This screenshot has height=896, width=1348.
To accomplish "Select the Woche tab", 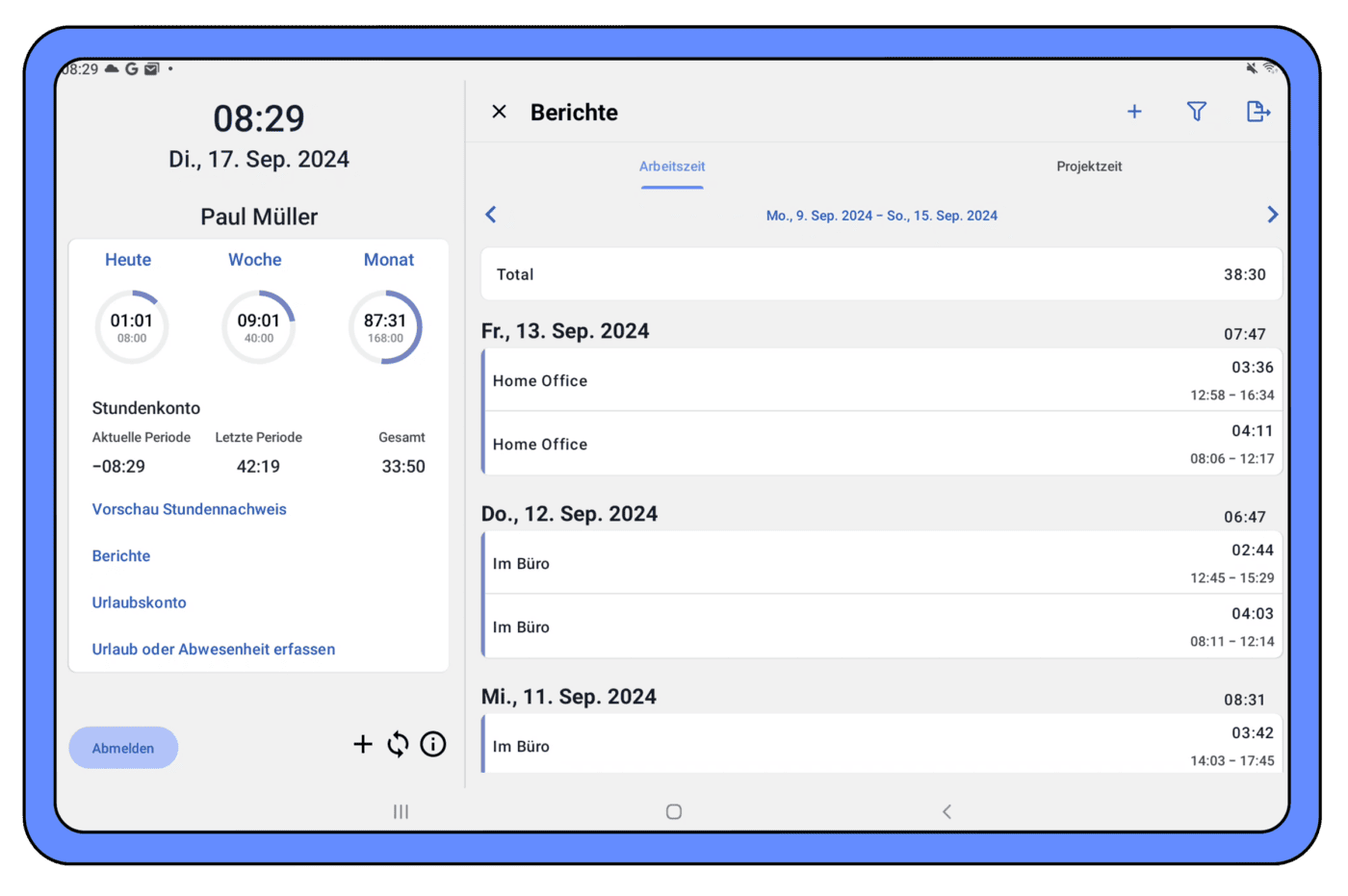I will pyautogui.click(x=255, y=260).
